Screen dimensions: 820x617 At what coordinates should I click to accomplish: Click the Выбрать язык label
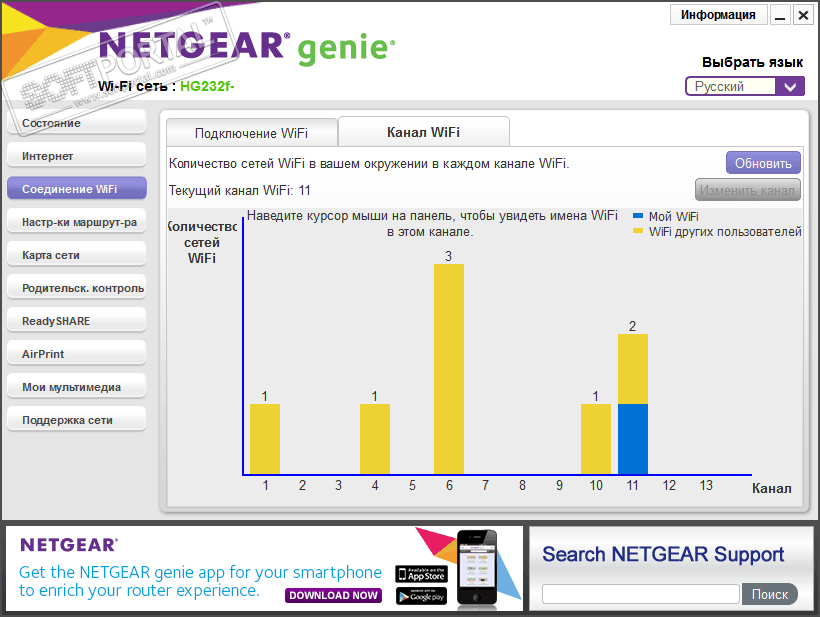tap(752, 62)
